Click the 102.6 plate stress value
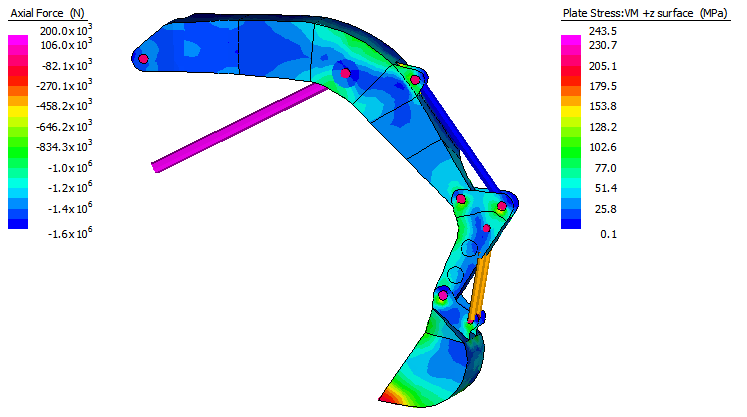Viewport: 747px width, 417px height. [x=603, y=147]
